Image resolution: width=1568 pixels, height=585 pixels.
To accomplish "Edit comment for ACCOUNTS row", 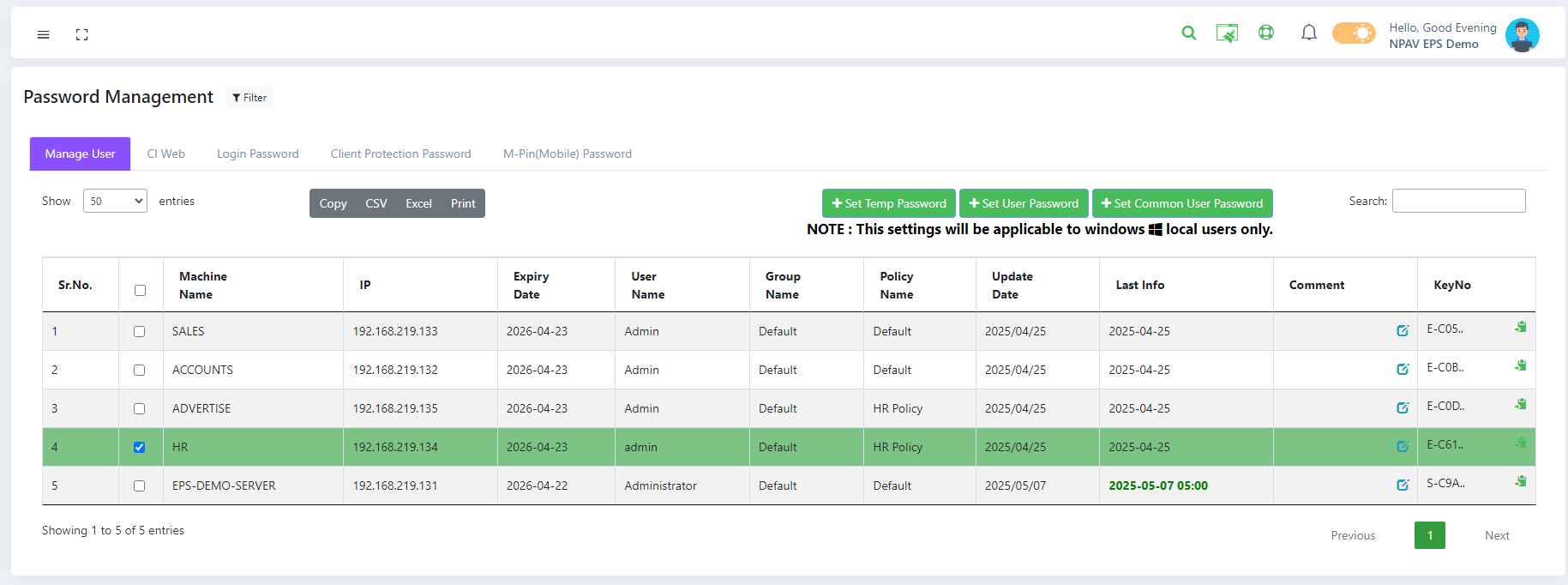I will point(1403,369).
